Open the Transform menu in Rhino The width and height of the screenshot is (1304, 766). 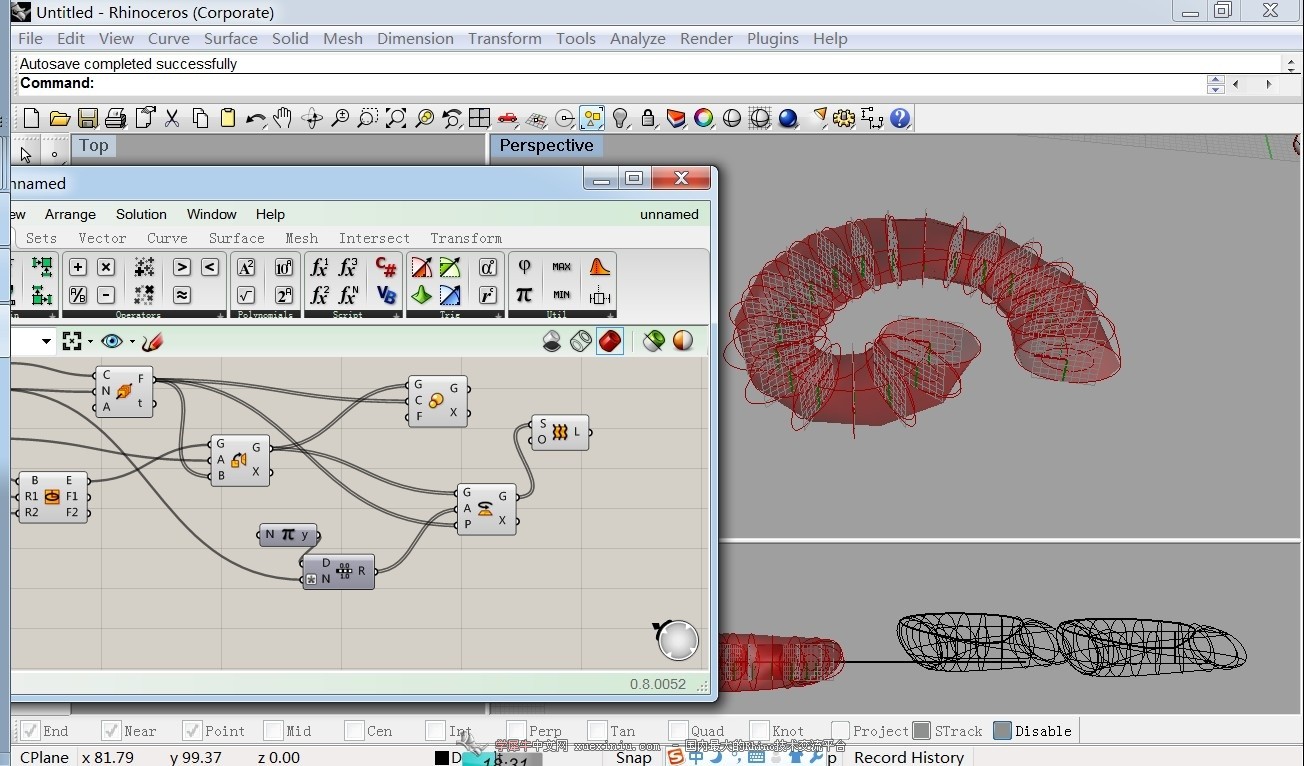505,38
